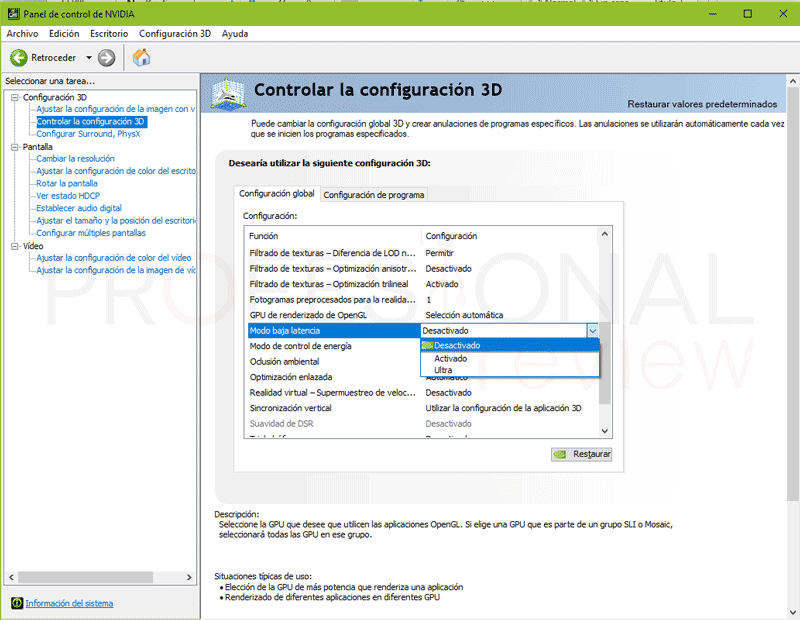The width and height of the screenshot is (800, 620).
Task: Open Ajustar la configuración de la imagen con vista previa
Action: (116, 109)
